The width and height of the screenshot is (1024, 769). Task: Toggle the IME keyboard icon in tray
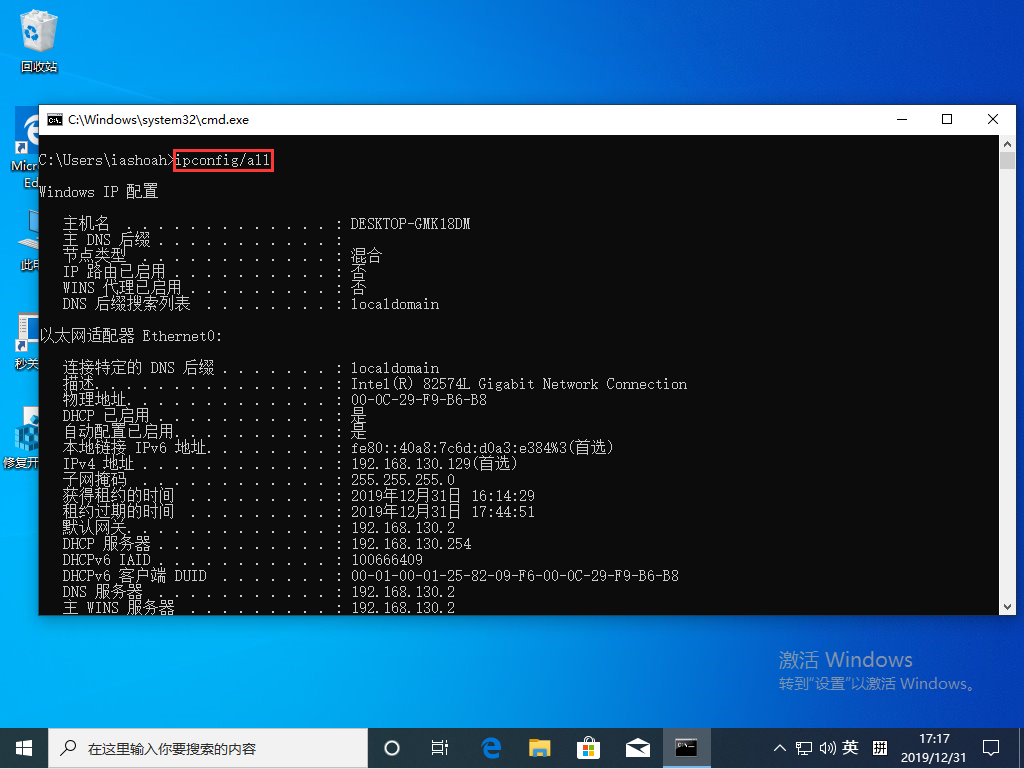pyautogui.click(x=878, y=748)
